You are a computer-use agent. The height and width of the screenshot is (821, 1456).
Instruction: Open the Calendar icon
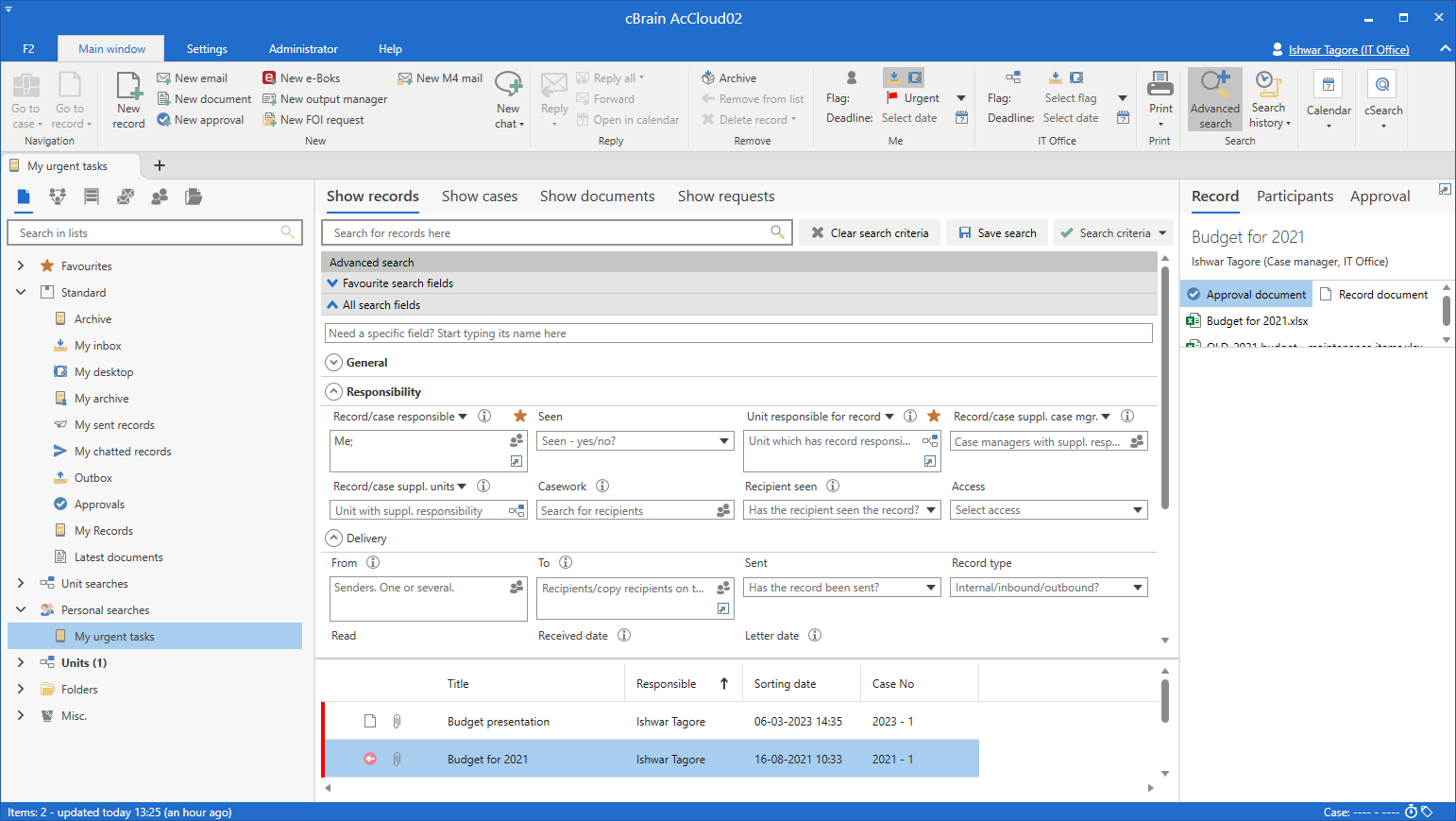tap(1329, 98)
